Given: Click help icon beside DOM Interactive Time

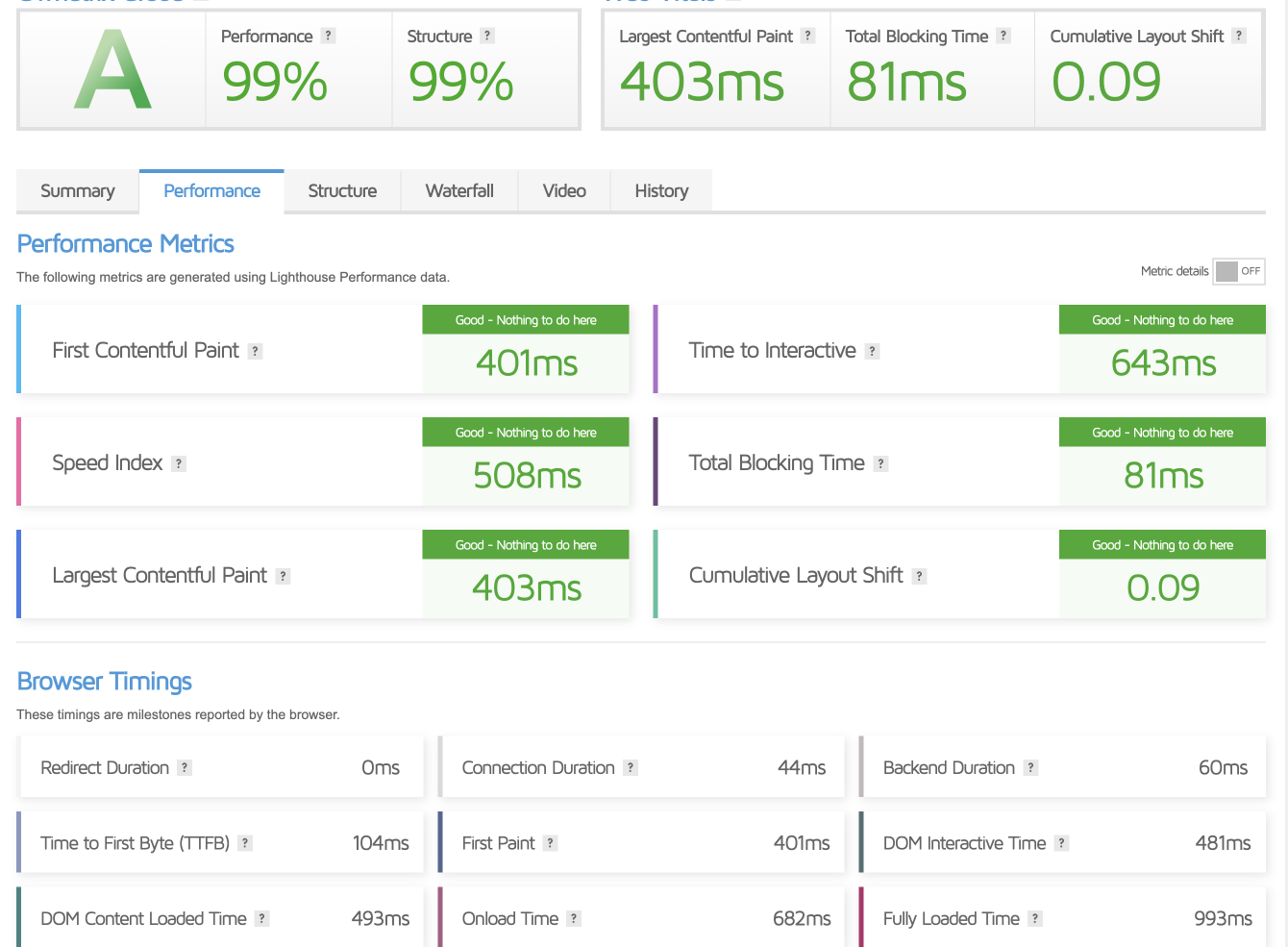Looking at the screenshot, I should [1061, 843].
